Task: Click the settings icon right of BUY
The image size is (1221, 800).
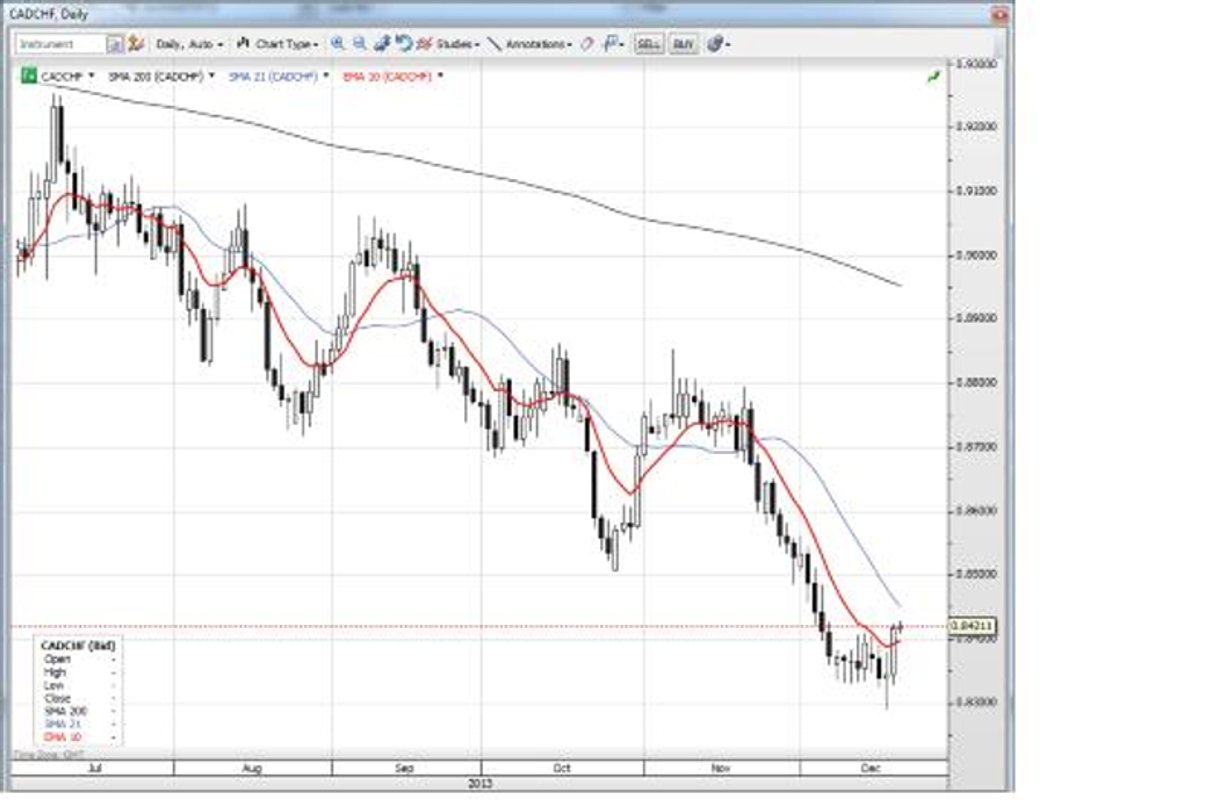Action: tap(714, 44)
